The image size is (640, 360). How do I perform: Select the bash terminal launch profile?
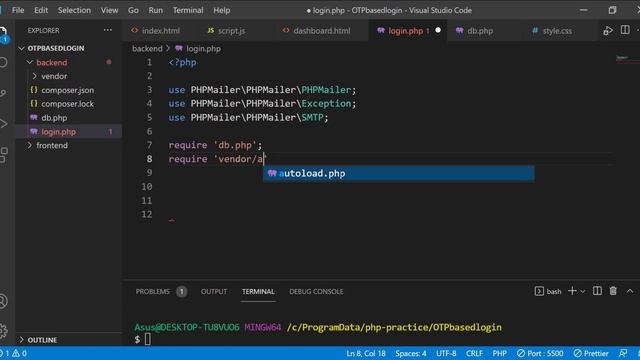(548, 291)
